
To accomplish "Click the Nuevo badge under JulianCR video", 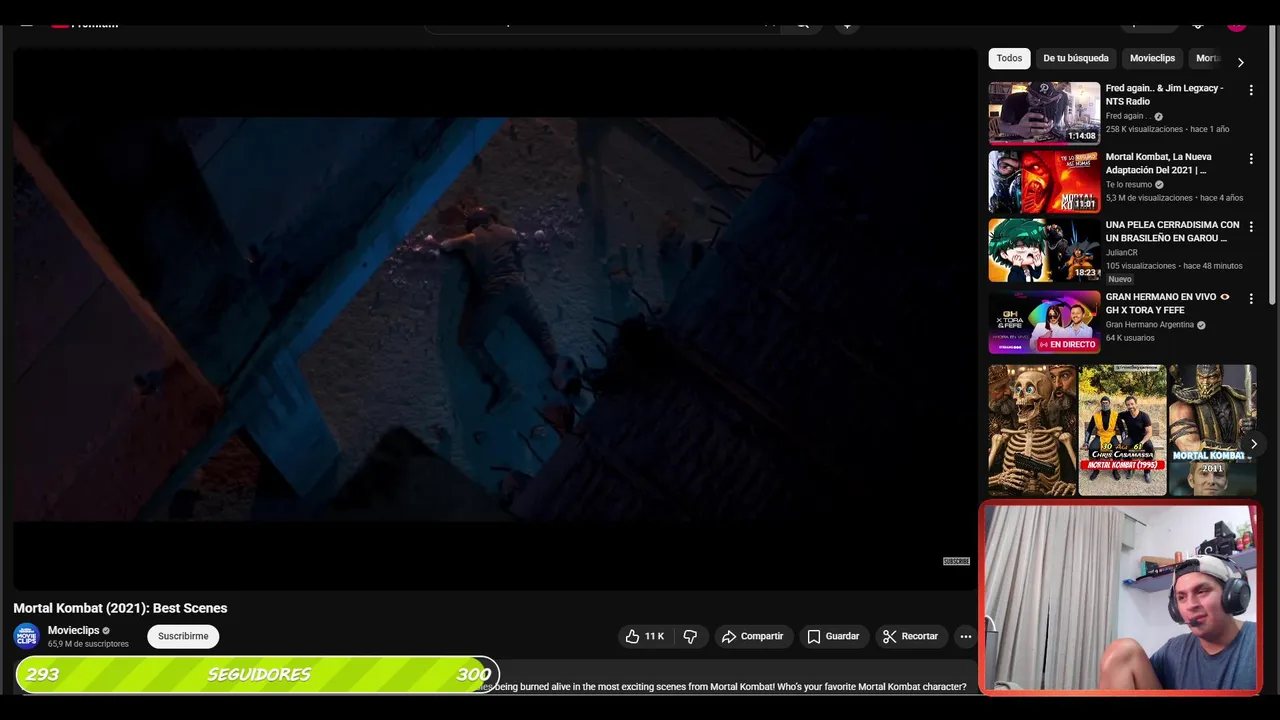I will point(1120,279).
